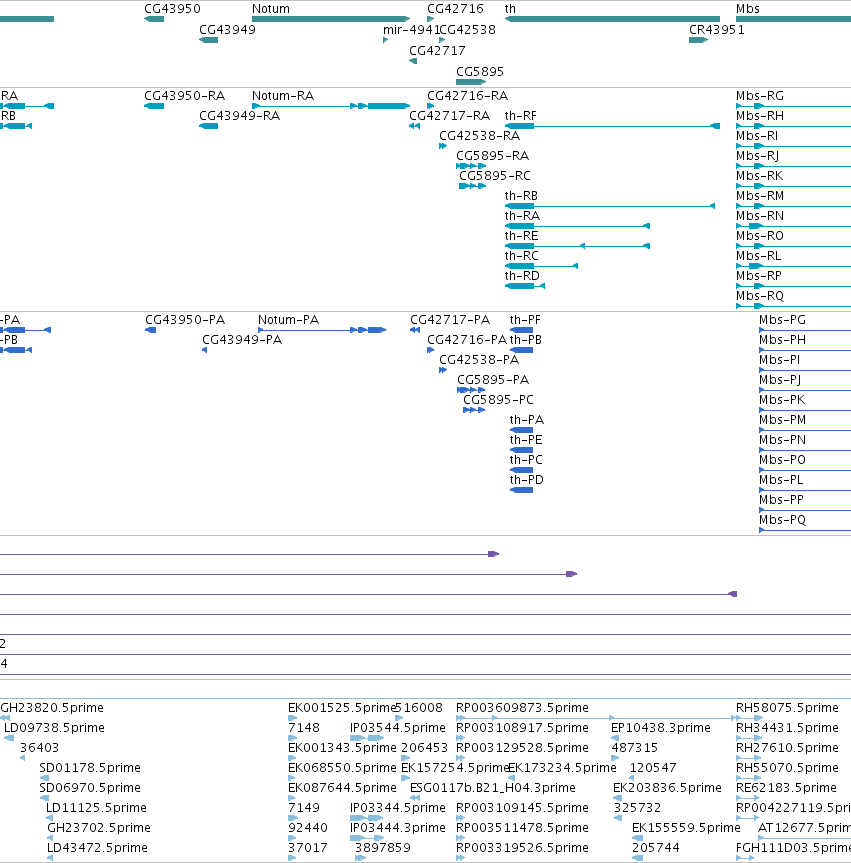
Task: Select the mir-4941 gene label
Action: coord(411,30)
